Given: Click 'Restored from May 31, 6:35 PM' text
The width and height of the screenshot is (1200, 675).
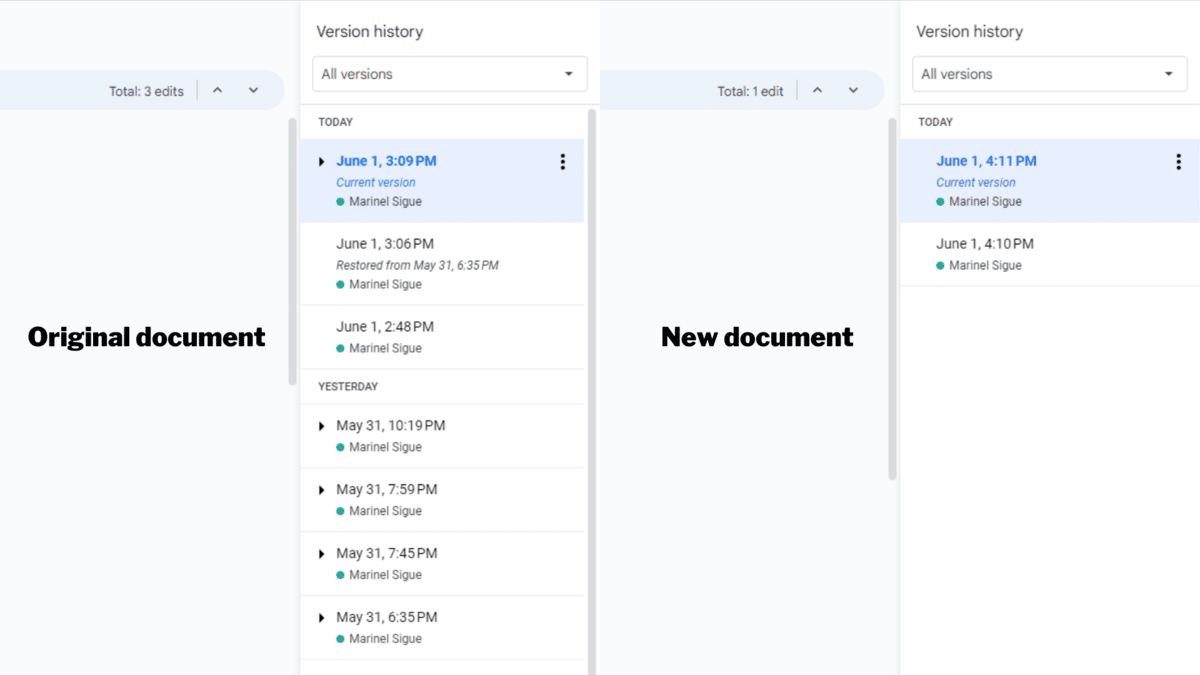Looking at the screenshot, I should coord(417,266).
